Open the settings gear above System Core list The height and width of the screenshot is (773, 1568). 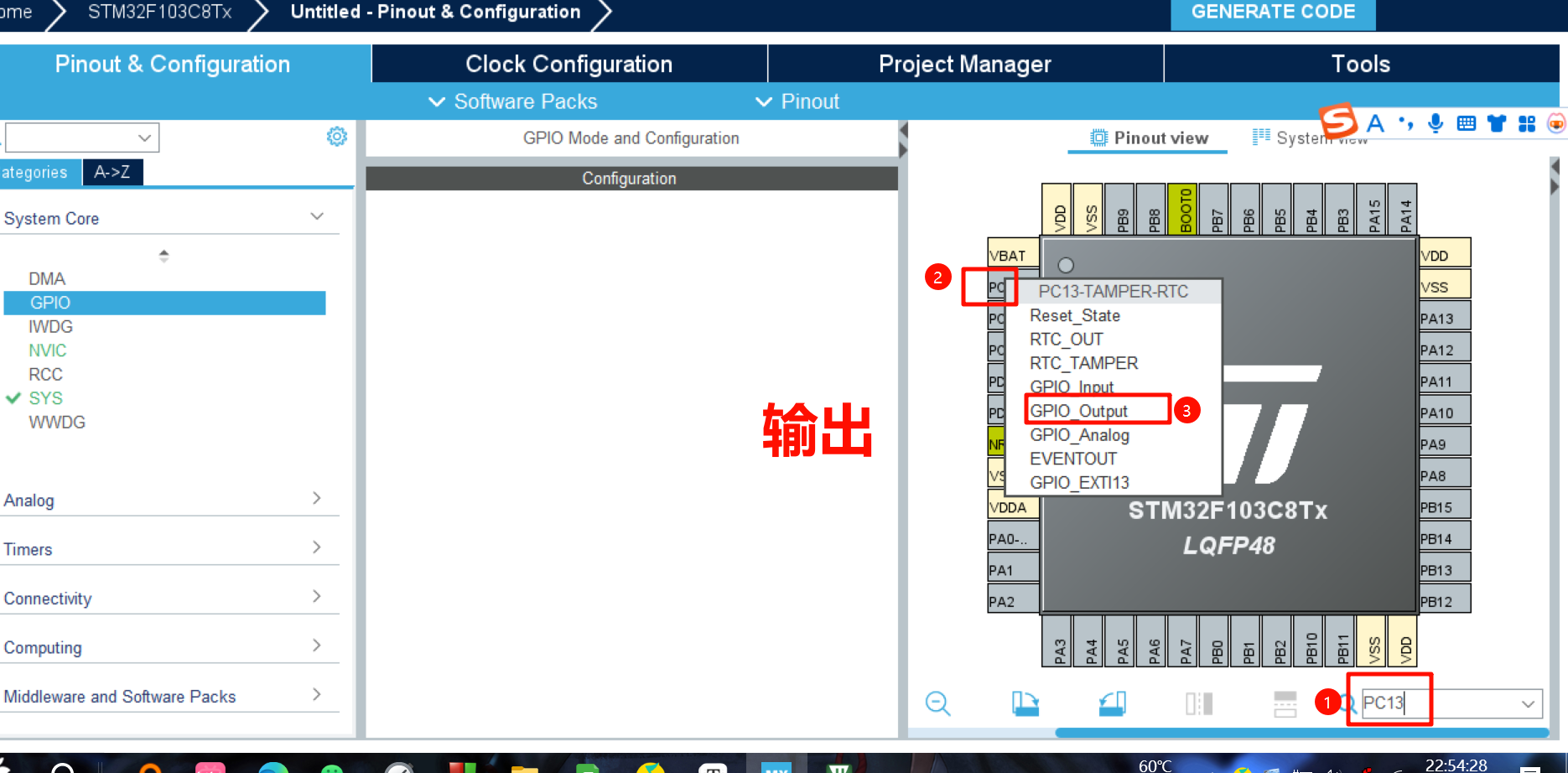point(336,136)
